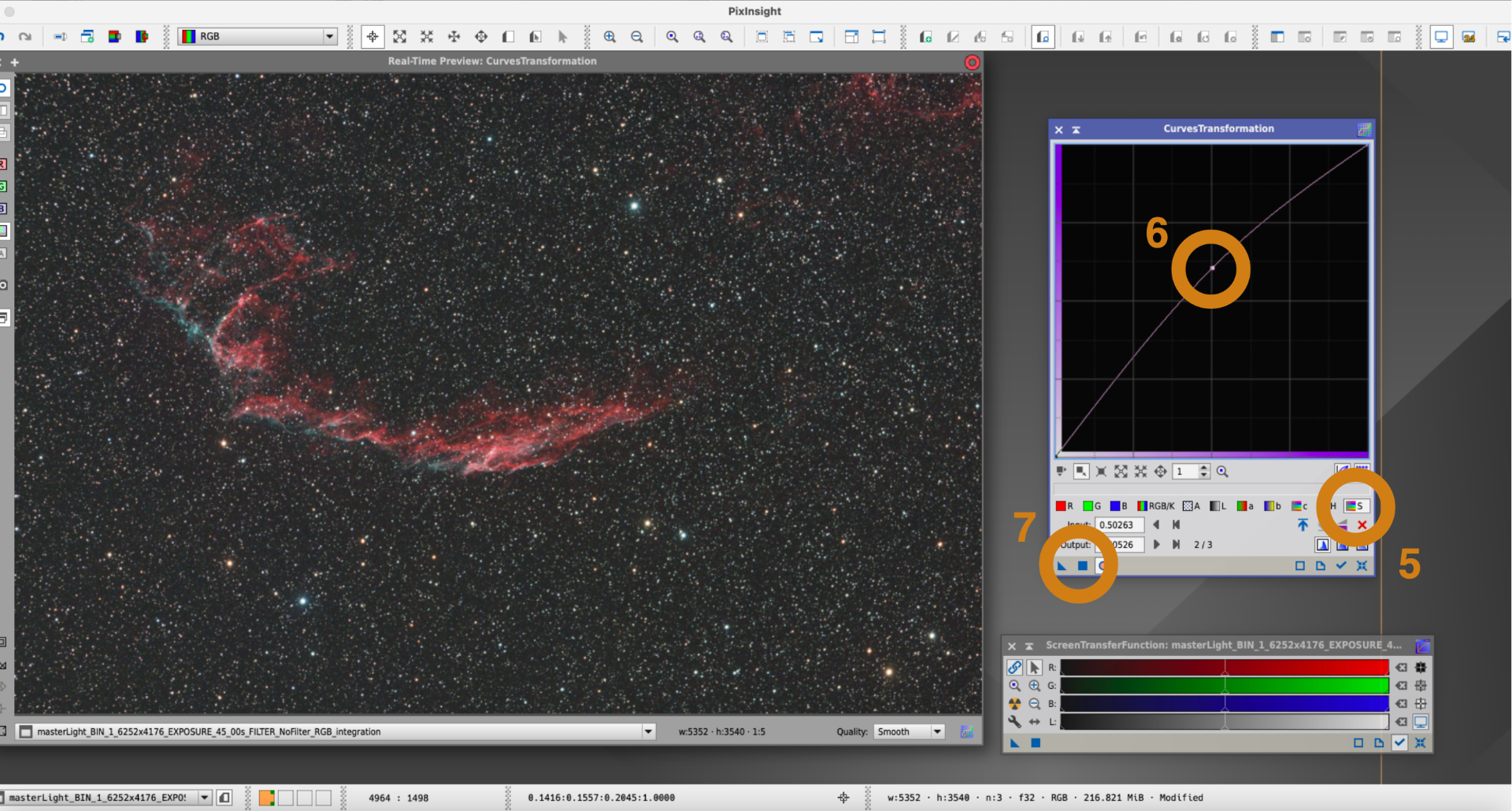This screenshot has width=1512, height=811.
Task: Toggle linked RGB channels in ScreenTransferFunction
Action: pos(1014,667)
